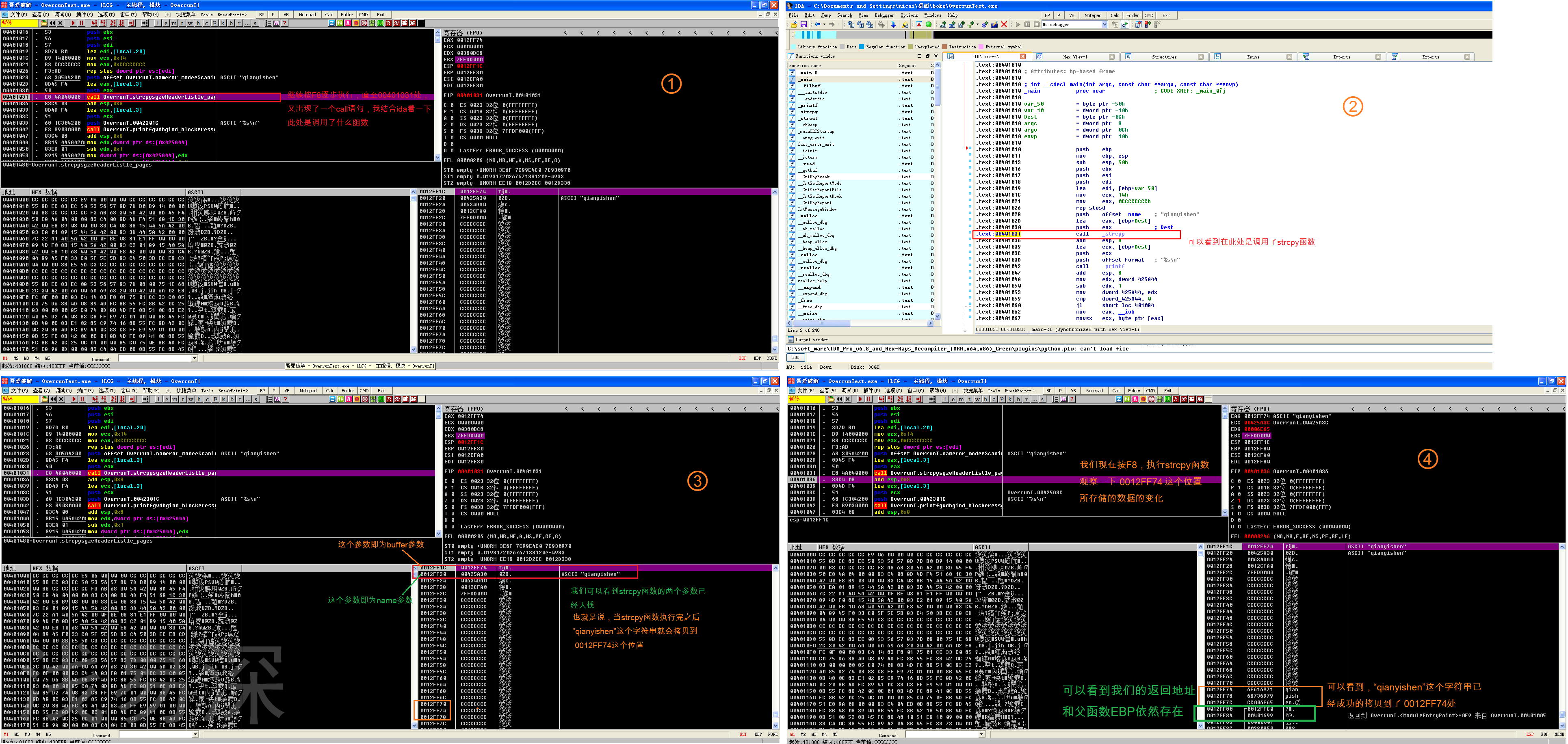Click the IDC button beside IDA command line

(795, 358)
